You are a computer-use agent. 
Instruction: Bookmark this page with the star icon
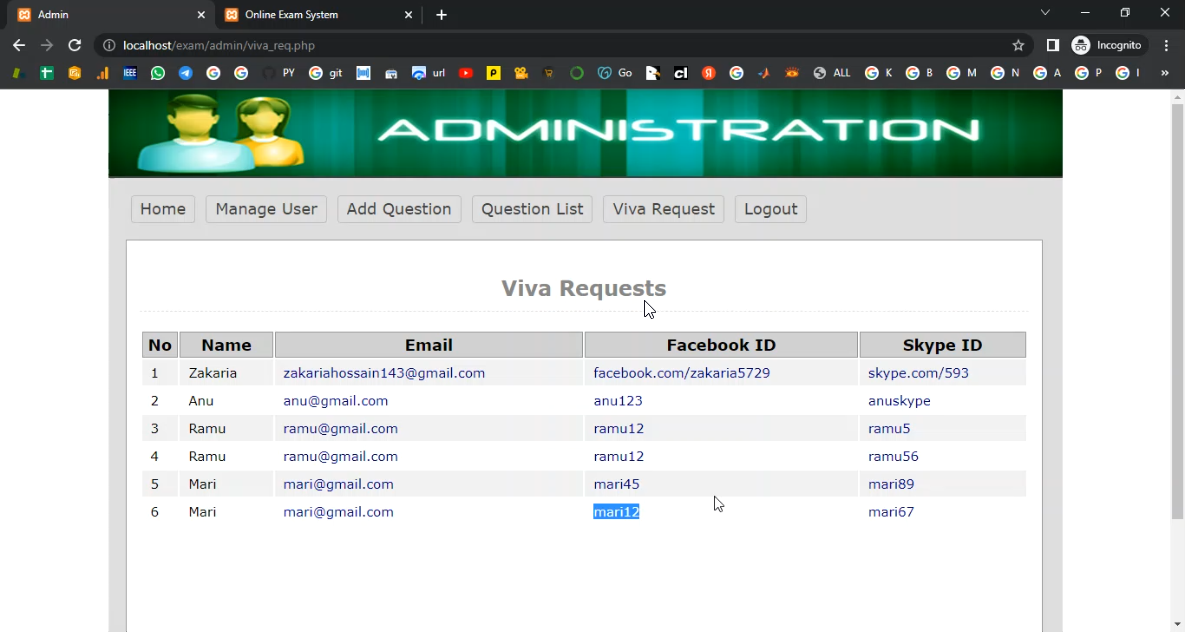1018,45
